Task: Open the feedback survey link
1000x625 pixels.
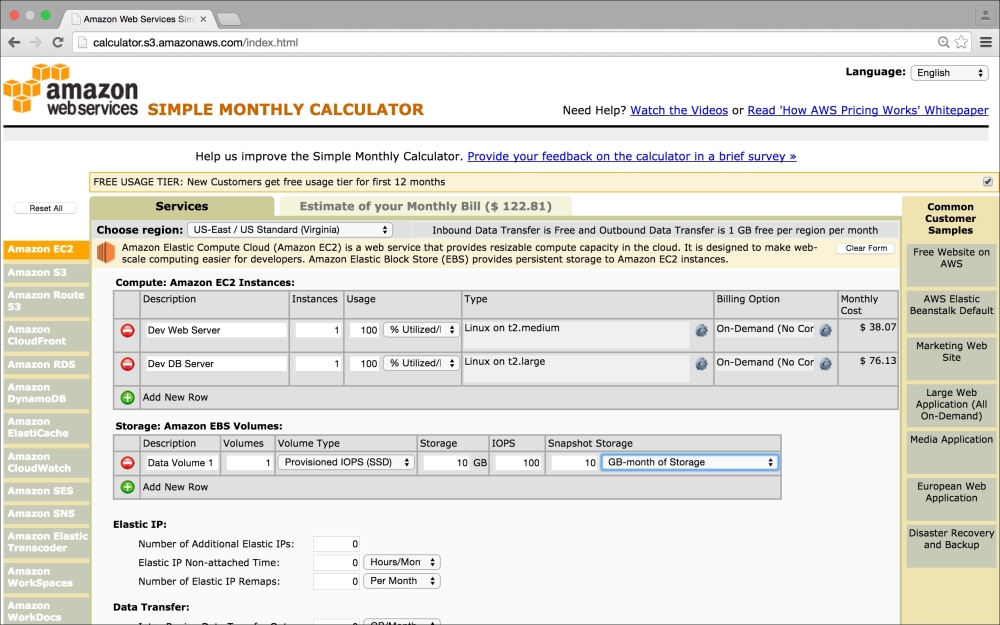Action: click(x=631, y=156)
